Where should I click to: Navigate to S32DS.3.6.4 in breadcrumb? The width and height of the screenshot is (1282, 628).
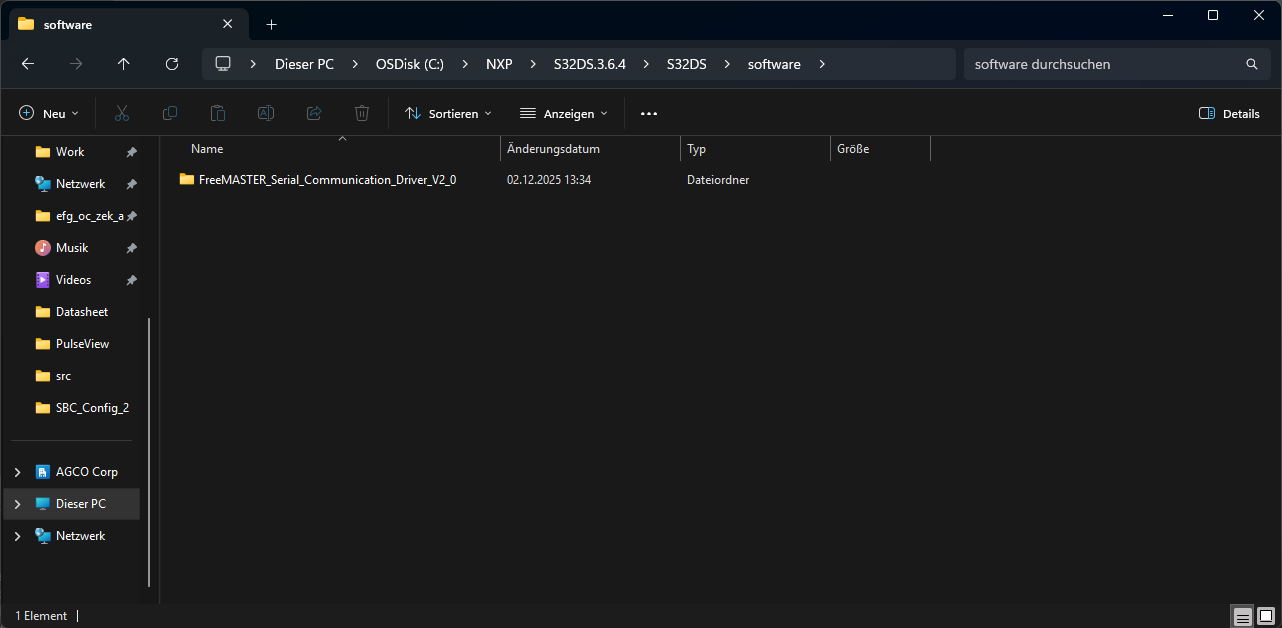[589, 64]
